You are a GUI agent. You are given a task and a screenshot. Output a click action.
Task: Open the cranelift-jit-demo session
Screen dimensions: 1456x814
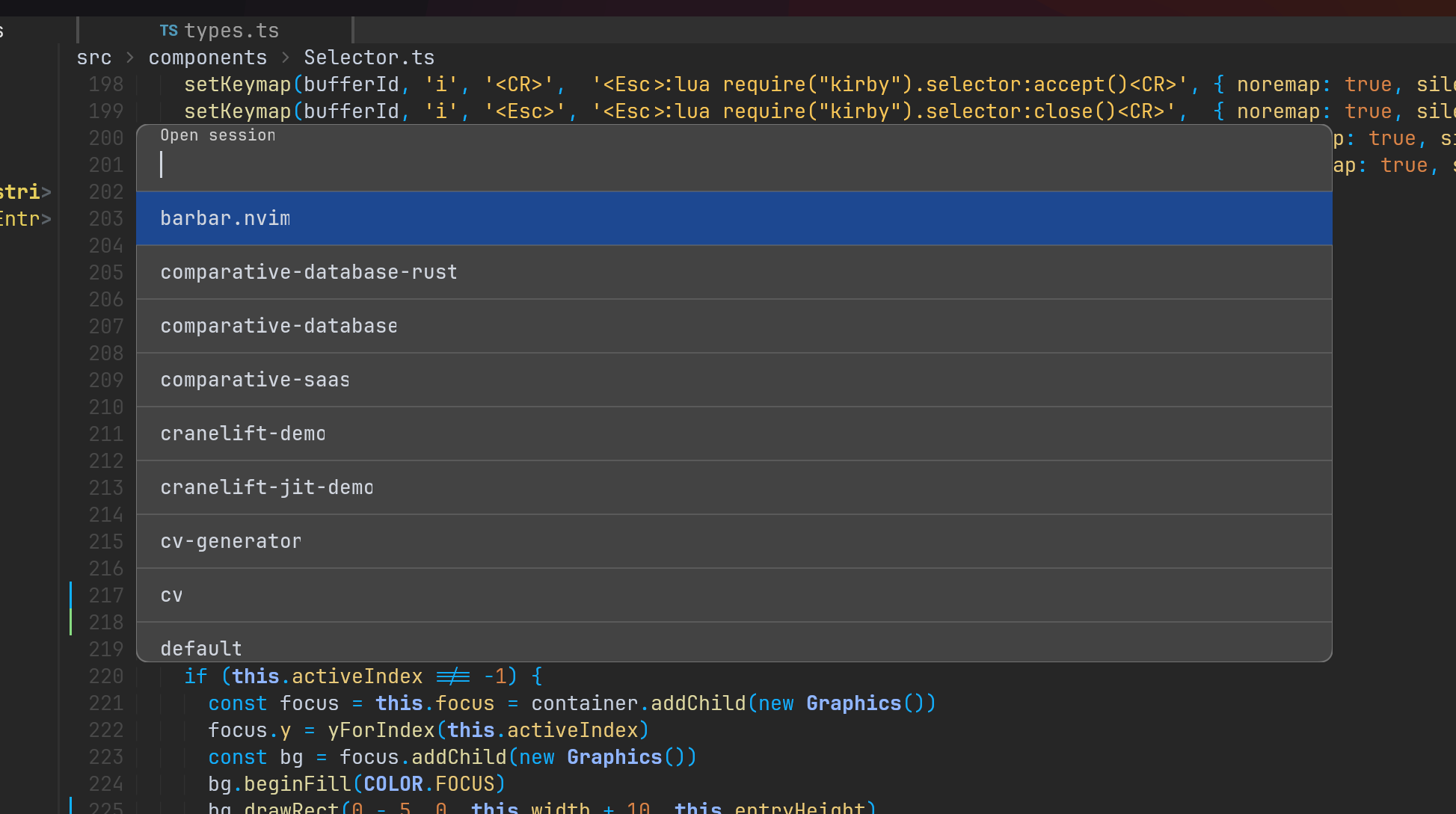point(733,487)
